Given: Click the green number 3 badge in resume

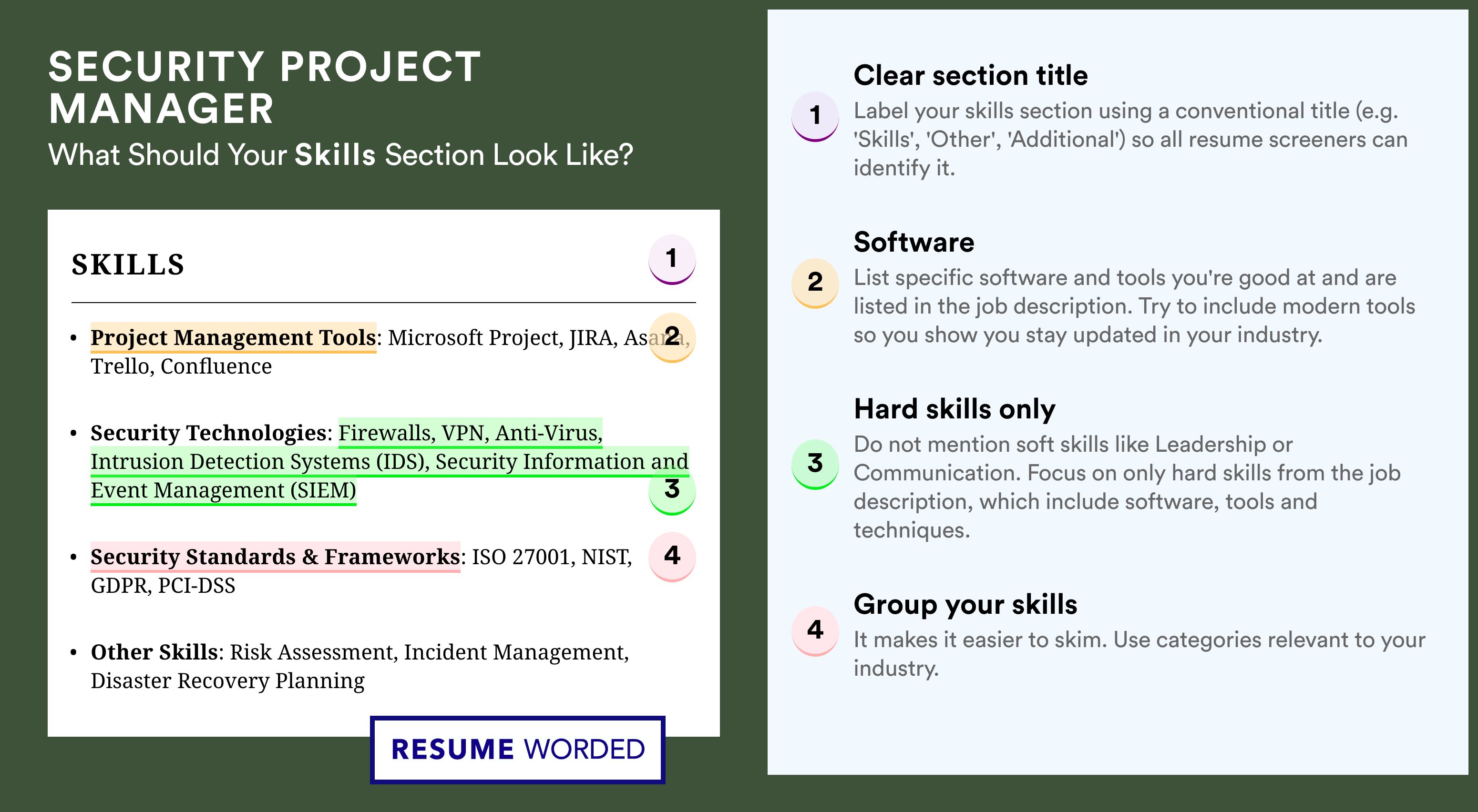Looking at the screenshot, I should 672,490.
